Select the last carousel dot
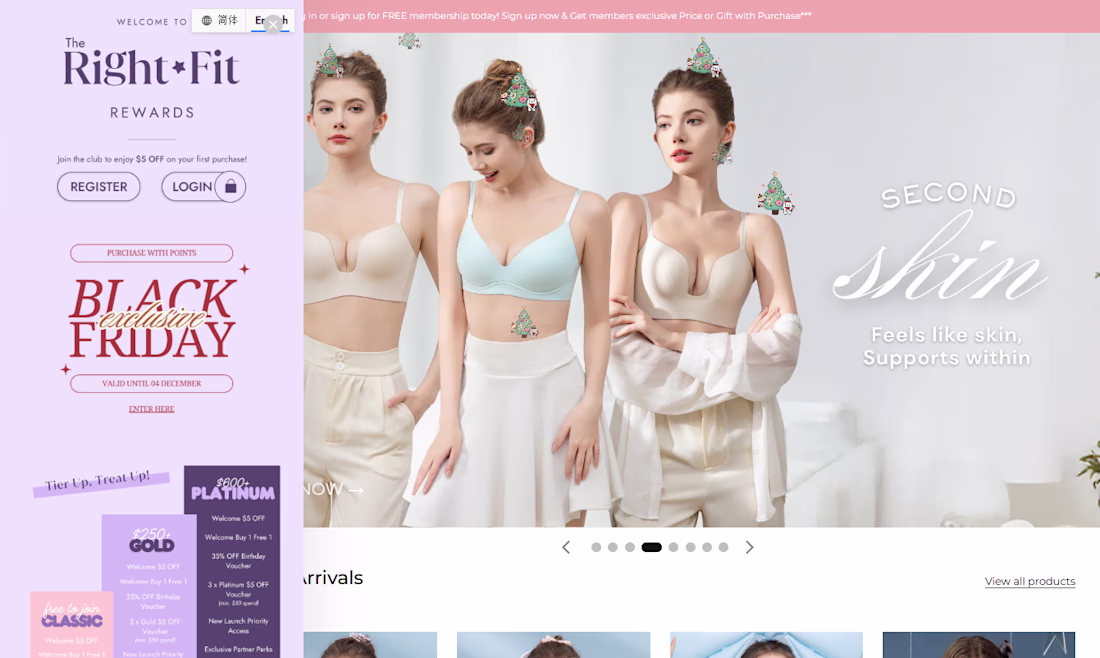The width and height of the screenshot is (1100, 658). [723, 547]
